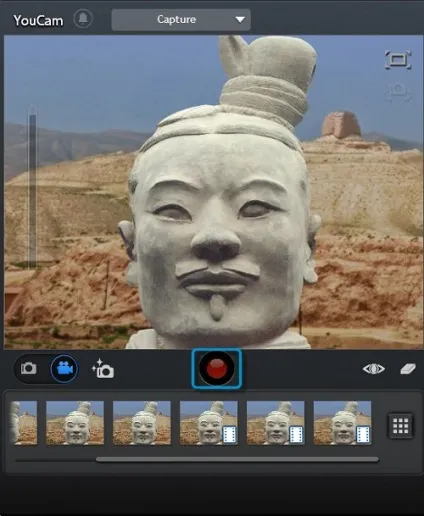Click the face detection frame icon
This screenshot has height=516, width=424.
click(x=398, y=92)
